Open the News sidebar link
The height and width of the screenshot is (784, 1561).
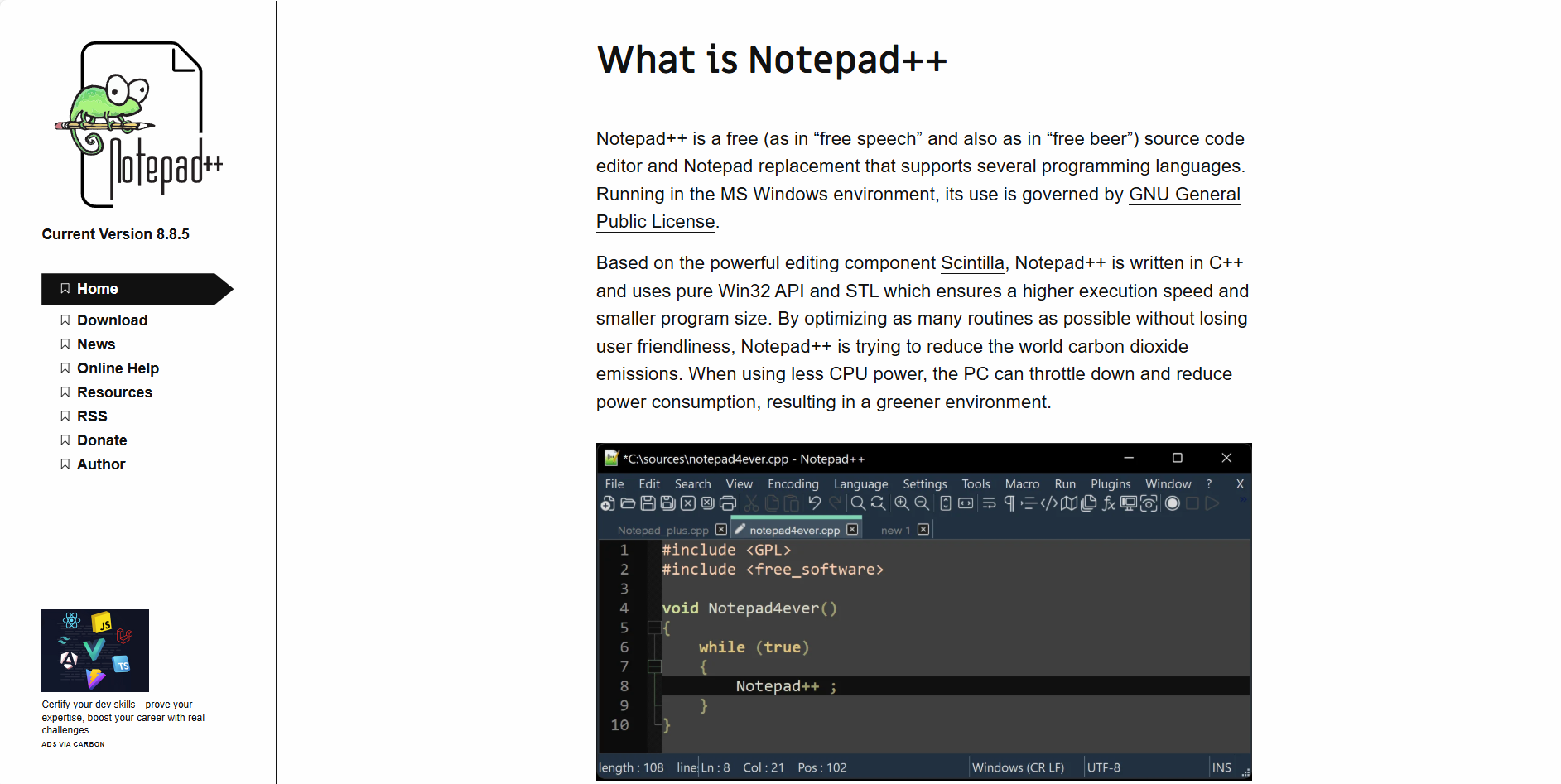(x=96, y=344)
